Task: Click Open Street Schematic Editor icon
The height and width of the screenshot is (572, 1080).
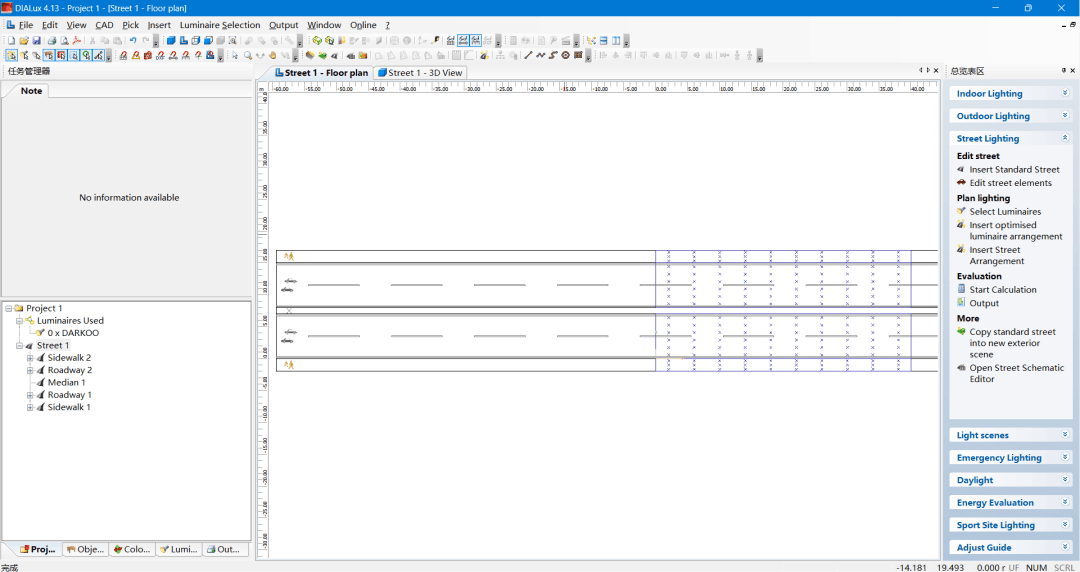Action: coord(961,368)
